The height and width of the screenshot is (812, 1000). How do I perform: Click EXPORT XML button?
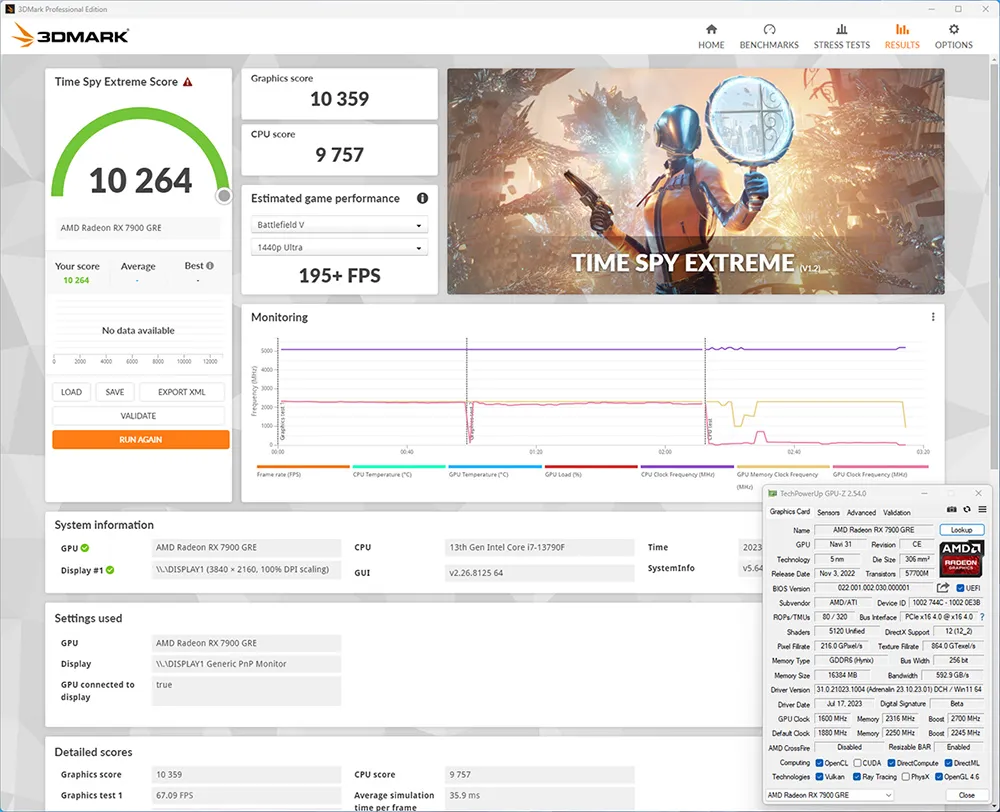point(182,392)
